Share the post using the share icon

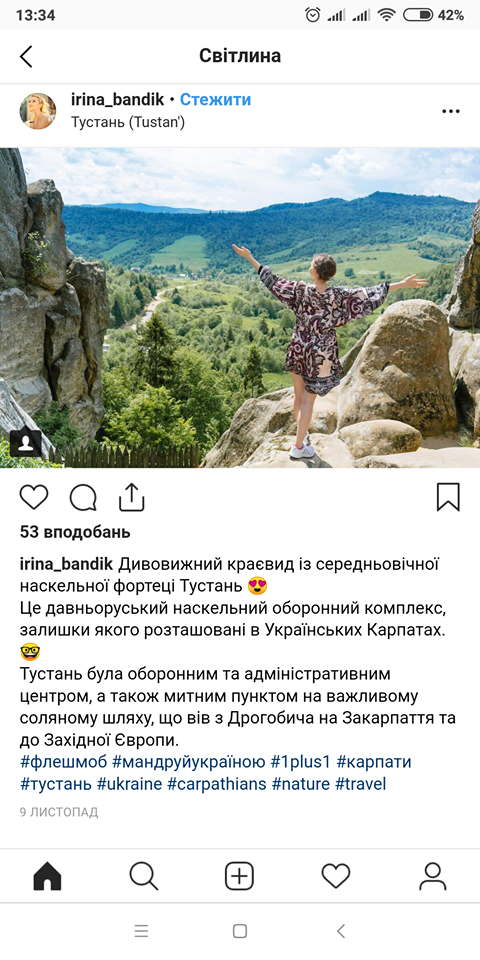(x=132, y=497)
